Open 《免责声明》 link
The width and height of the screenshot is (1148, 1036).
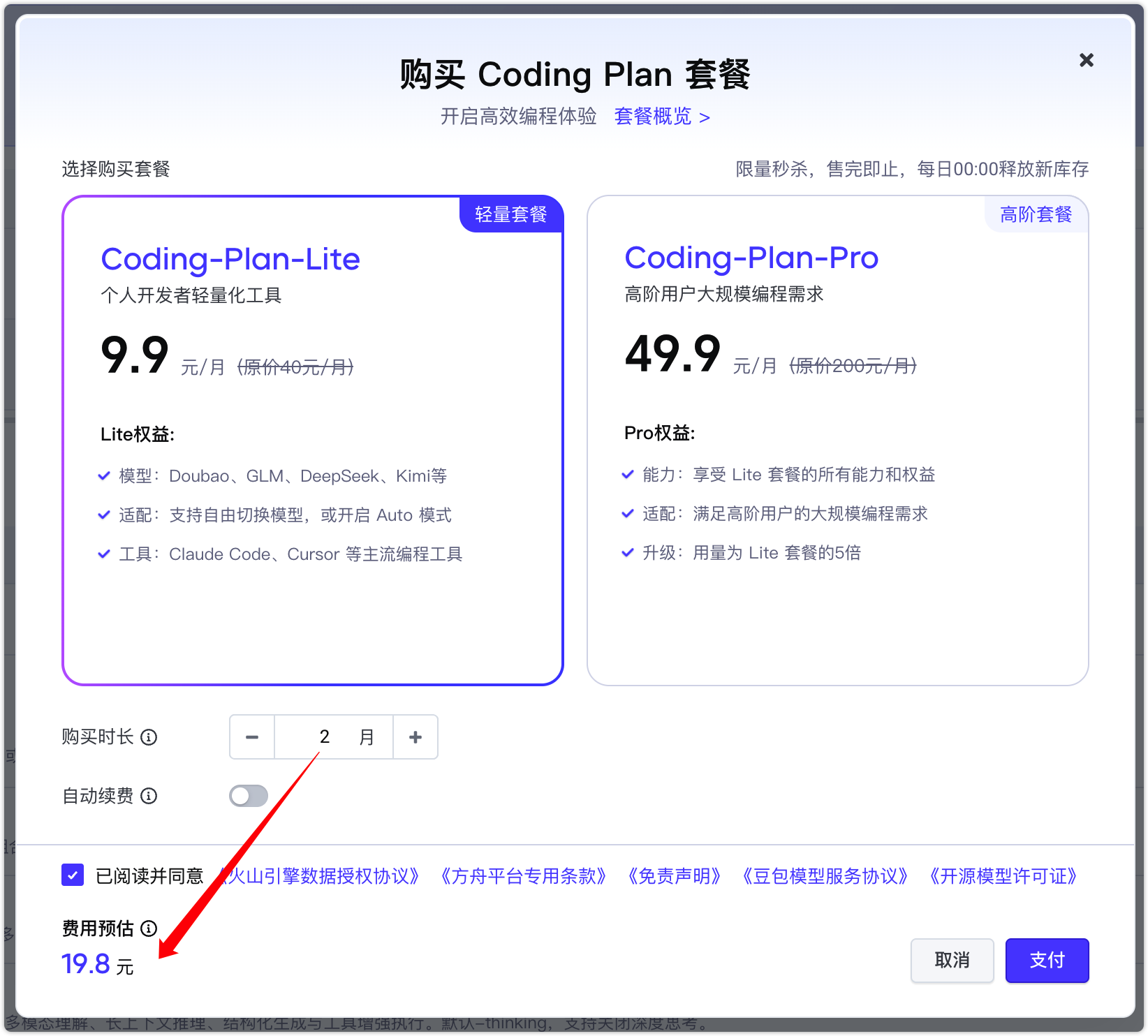click(674, 876)
